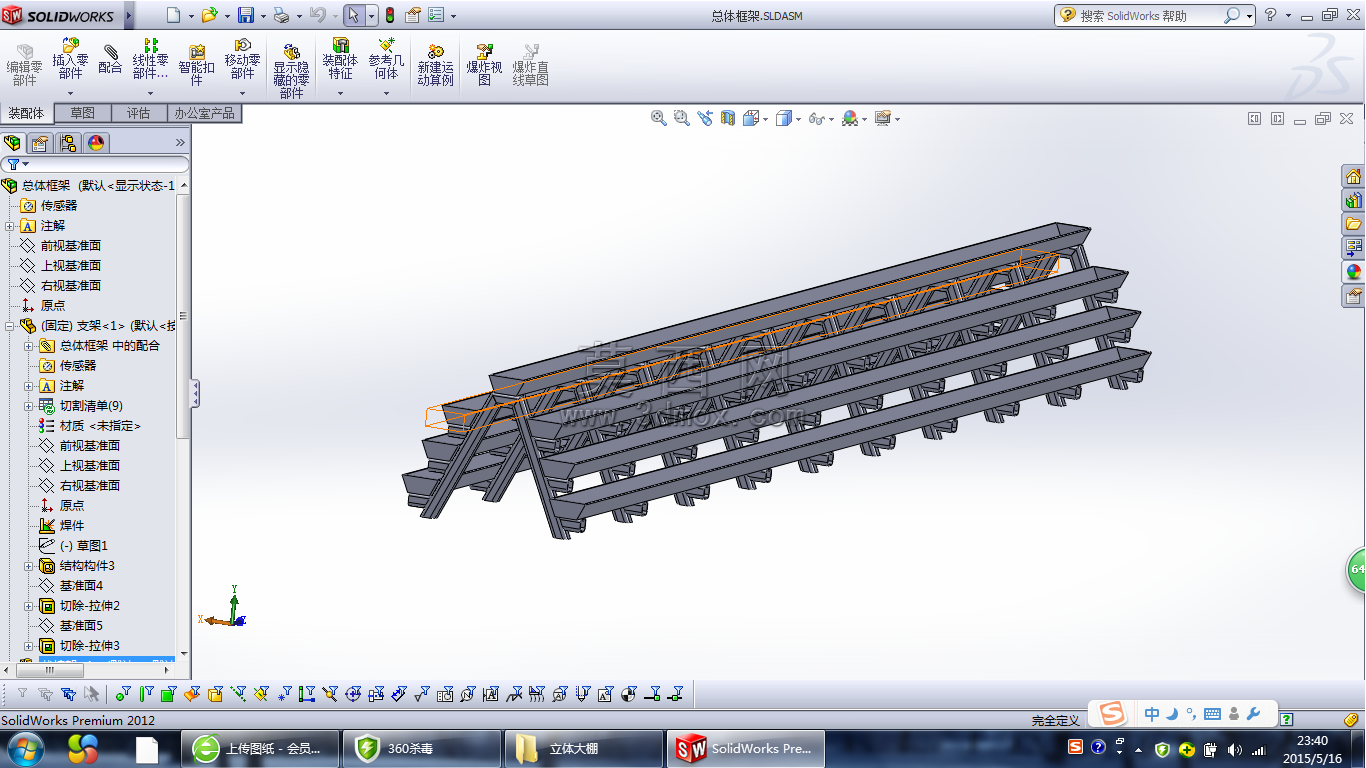Open the SolidWorks menu flyout arrow

click(x=129, y=15)
